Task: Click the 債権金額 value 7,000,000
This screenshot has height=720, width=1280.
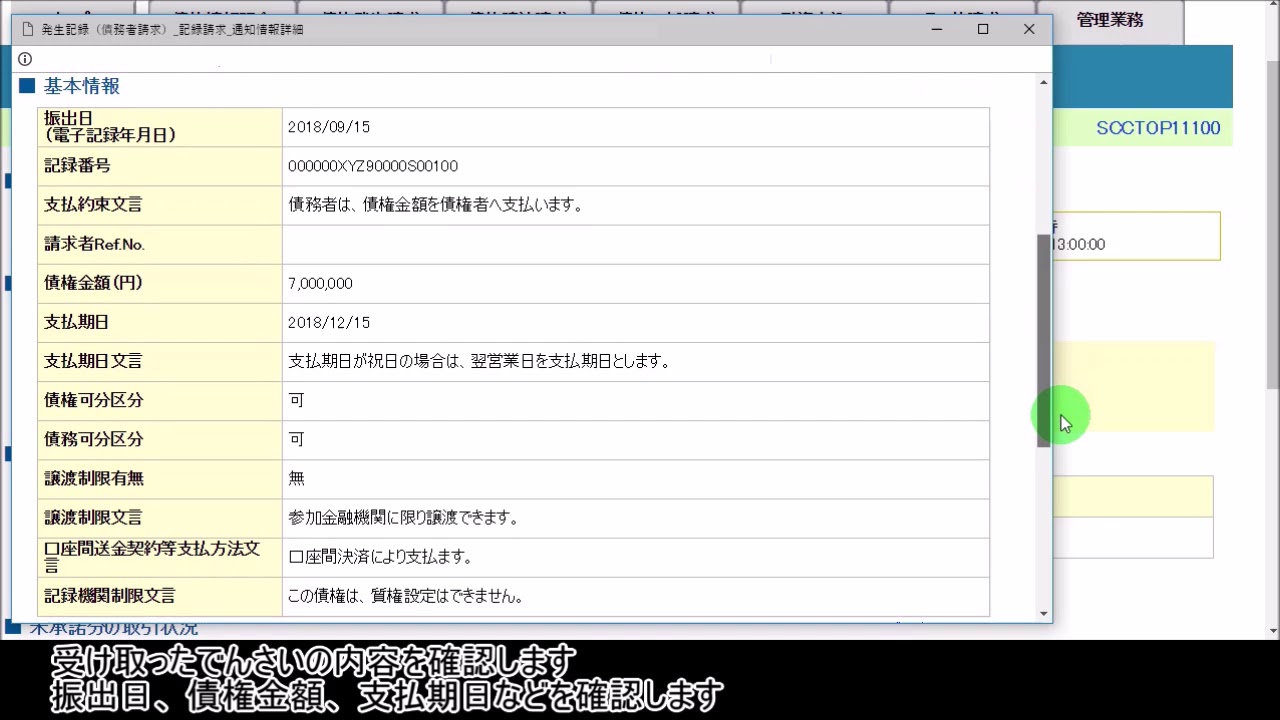Action: tap(320, 283)
